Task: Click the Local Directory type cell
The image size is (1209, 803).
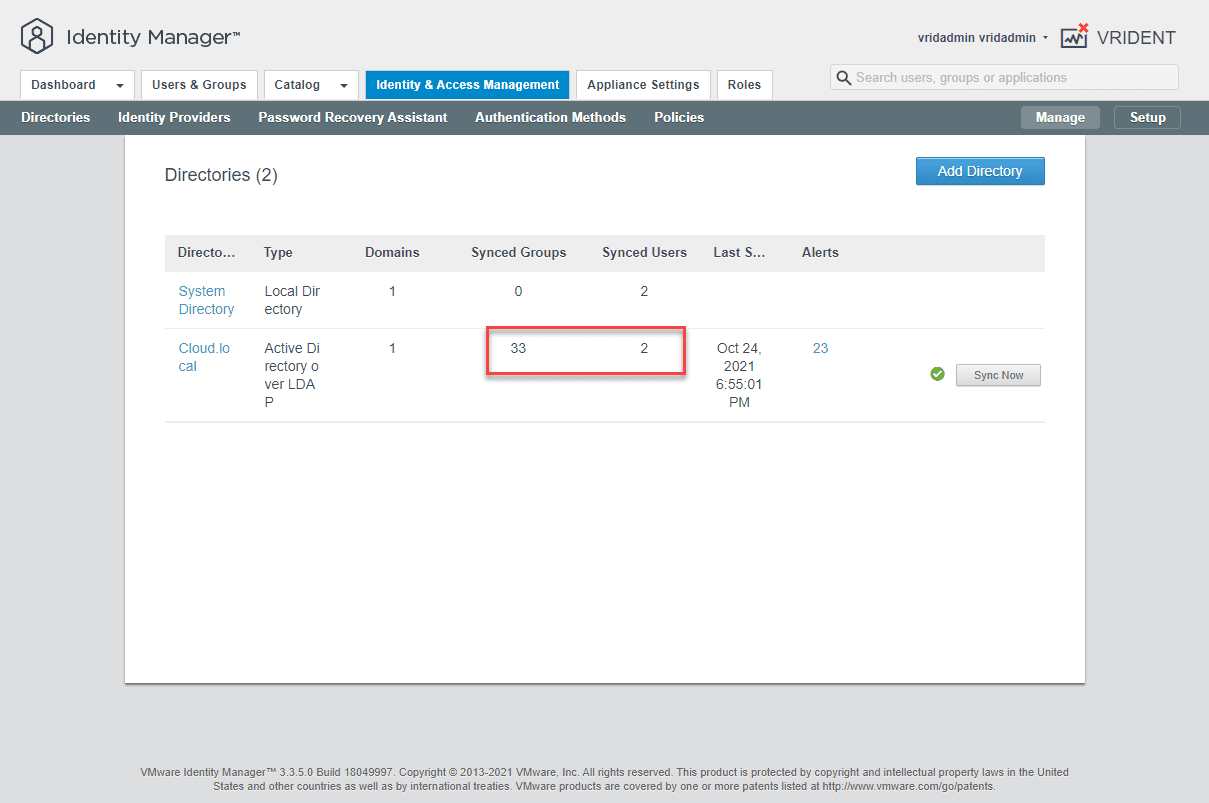Action: [x=292, y=300]
